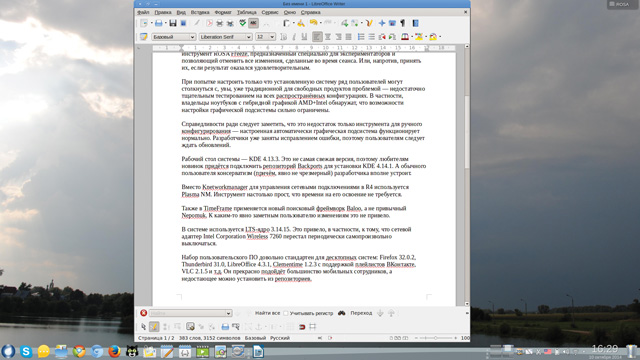Screen dimensions: 640x360
Task: Click the binoculars Find & Replace icon
Action: tap(342, 313)
